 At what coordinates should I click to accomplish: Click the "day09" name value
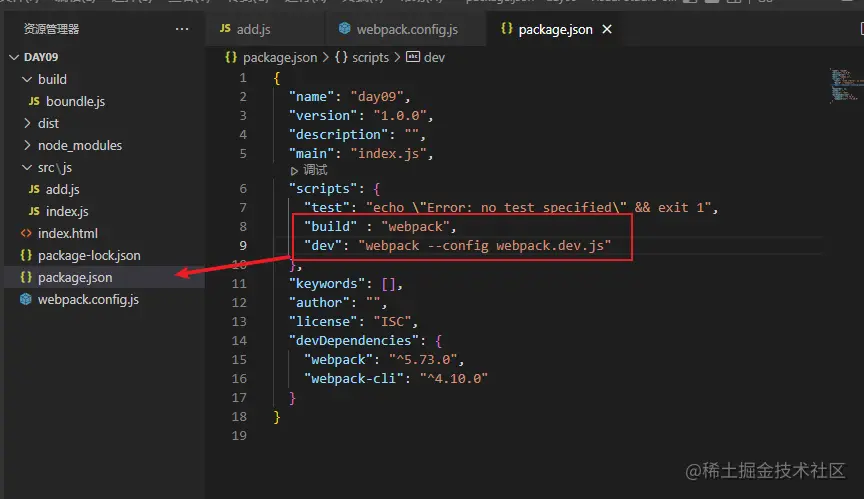click(x=377, y=97)
